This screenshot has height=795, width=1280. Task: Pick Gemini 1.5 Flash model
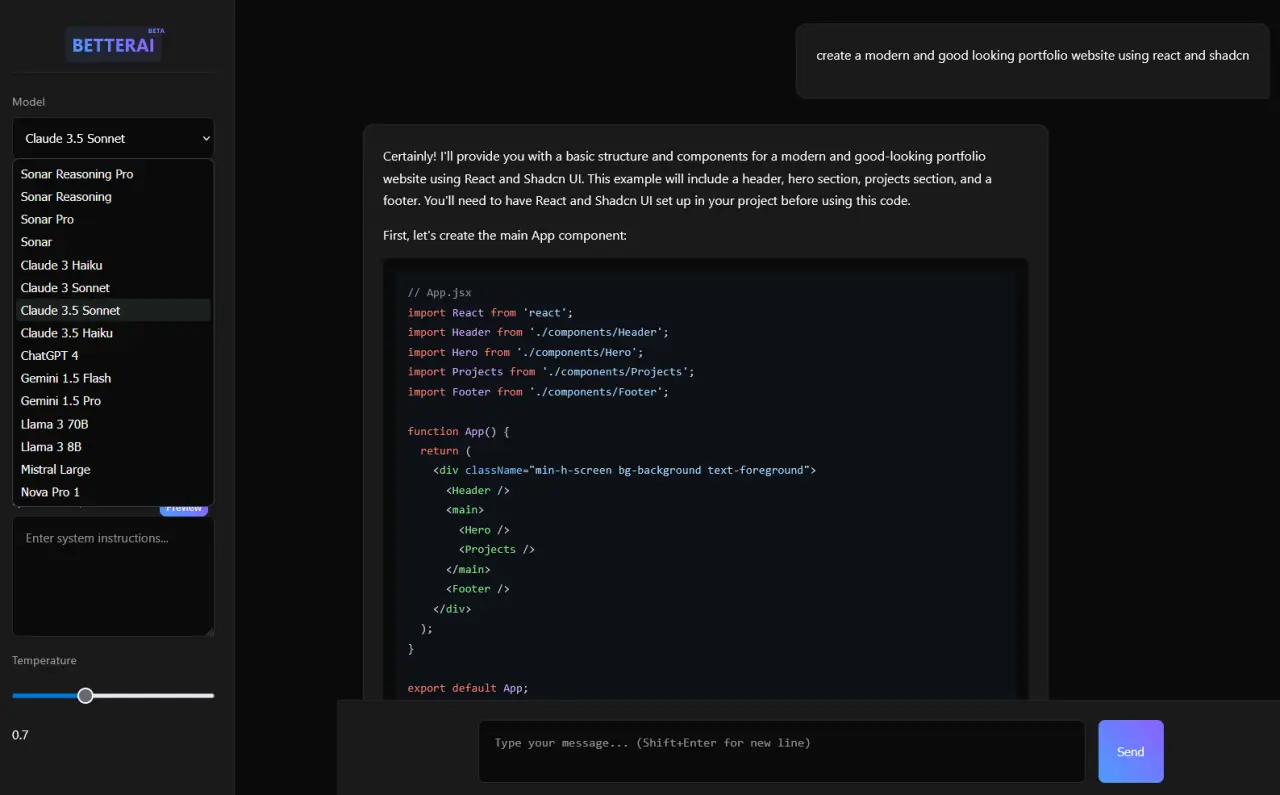113,378
